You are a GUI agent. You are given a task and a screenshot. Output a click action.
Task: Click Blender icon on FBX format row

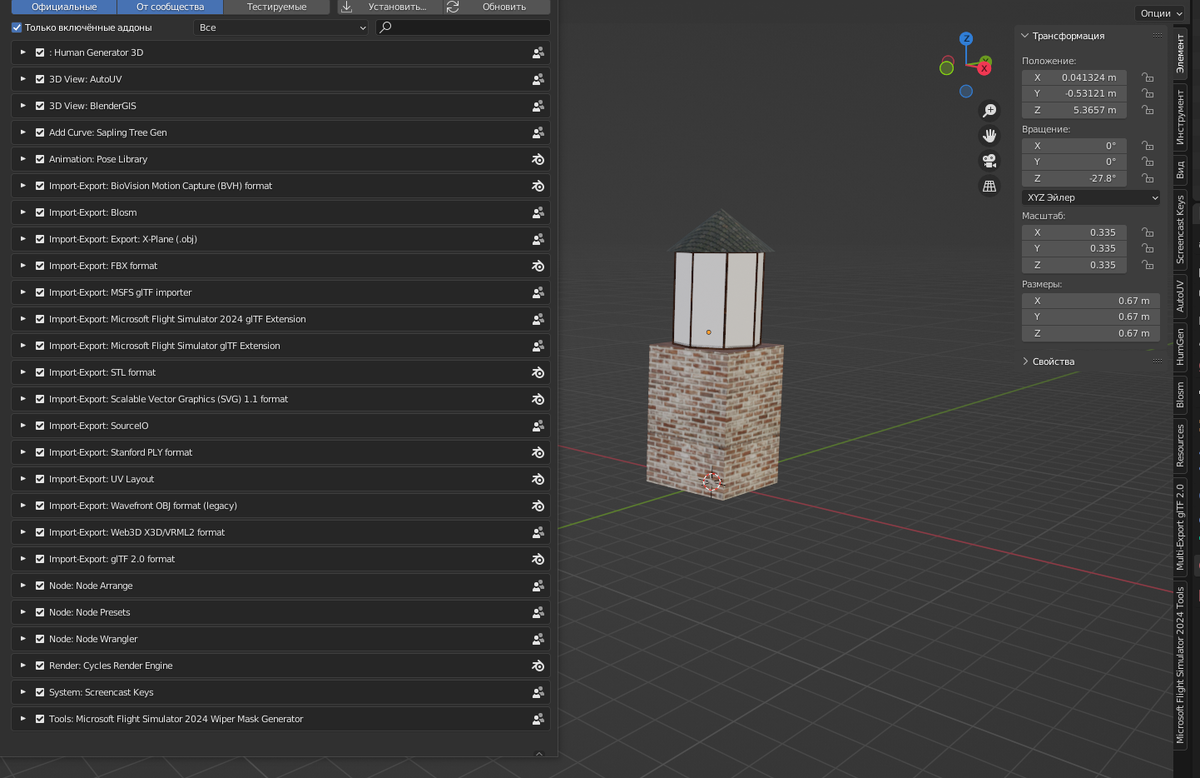click(x=538, y=266)
